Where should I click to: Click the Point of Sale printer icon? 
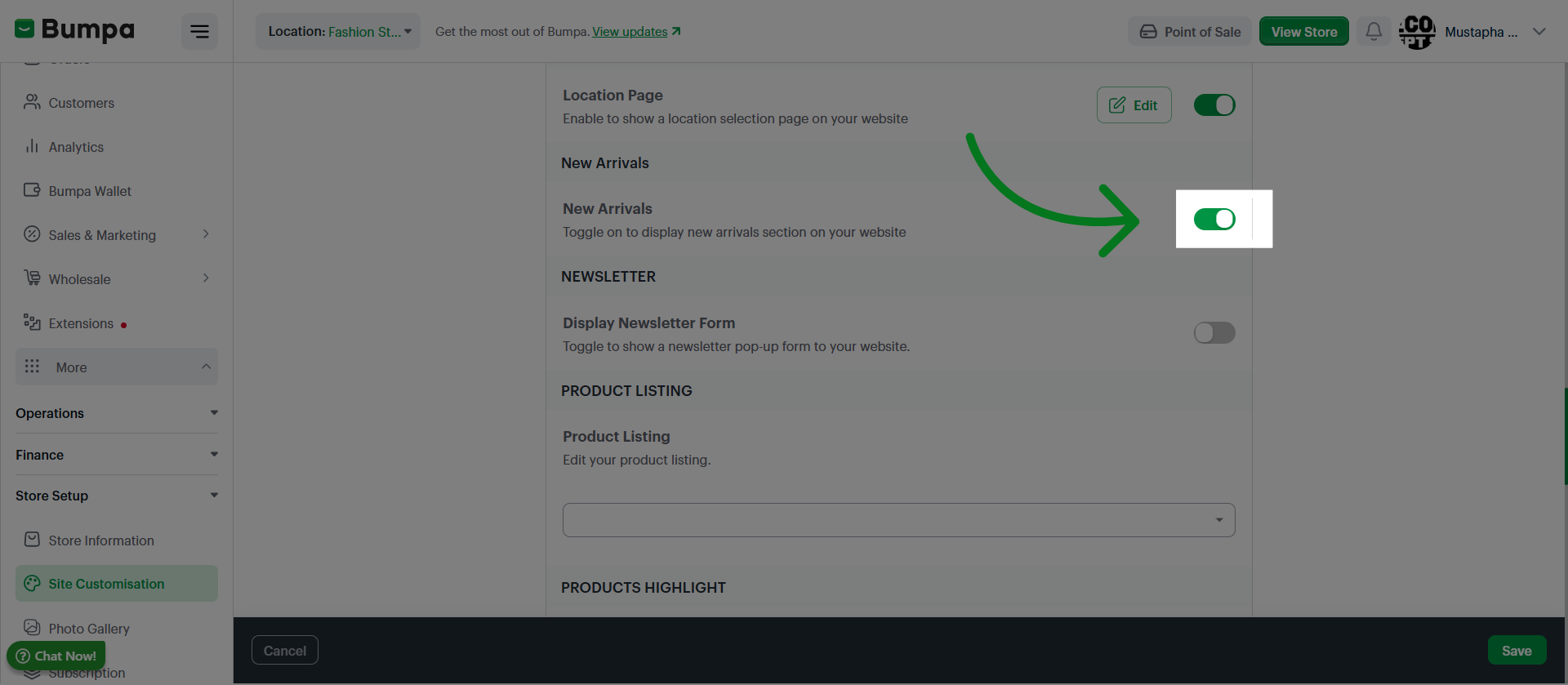pos(1148,32)
